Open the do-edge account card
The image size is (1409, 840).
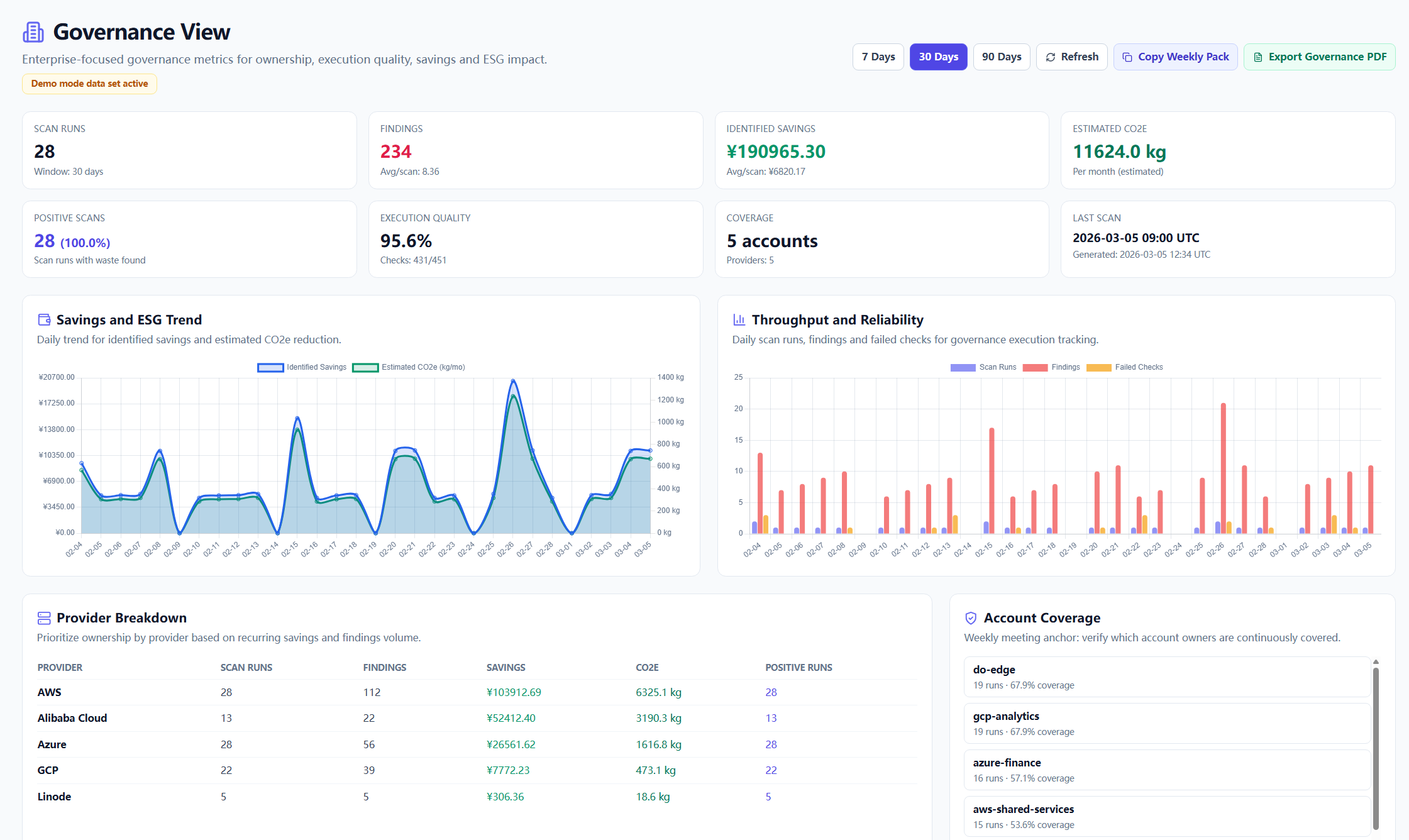coord(1166,677)
